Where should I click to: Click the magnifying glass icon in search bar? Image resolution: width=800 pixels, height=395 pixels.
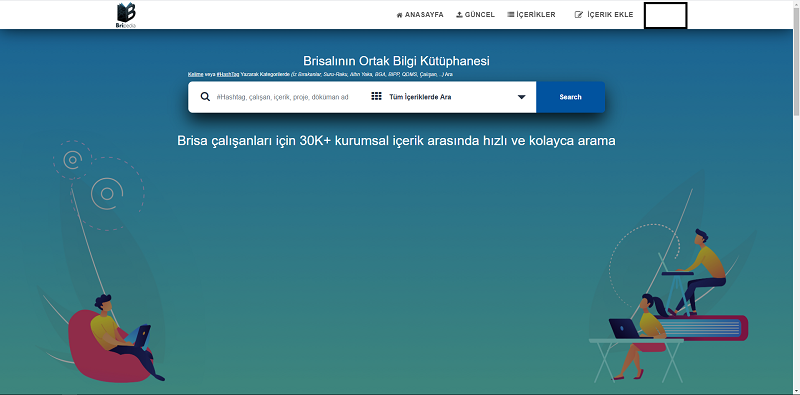coord(205,97)
